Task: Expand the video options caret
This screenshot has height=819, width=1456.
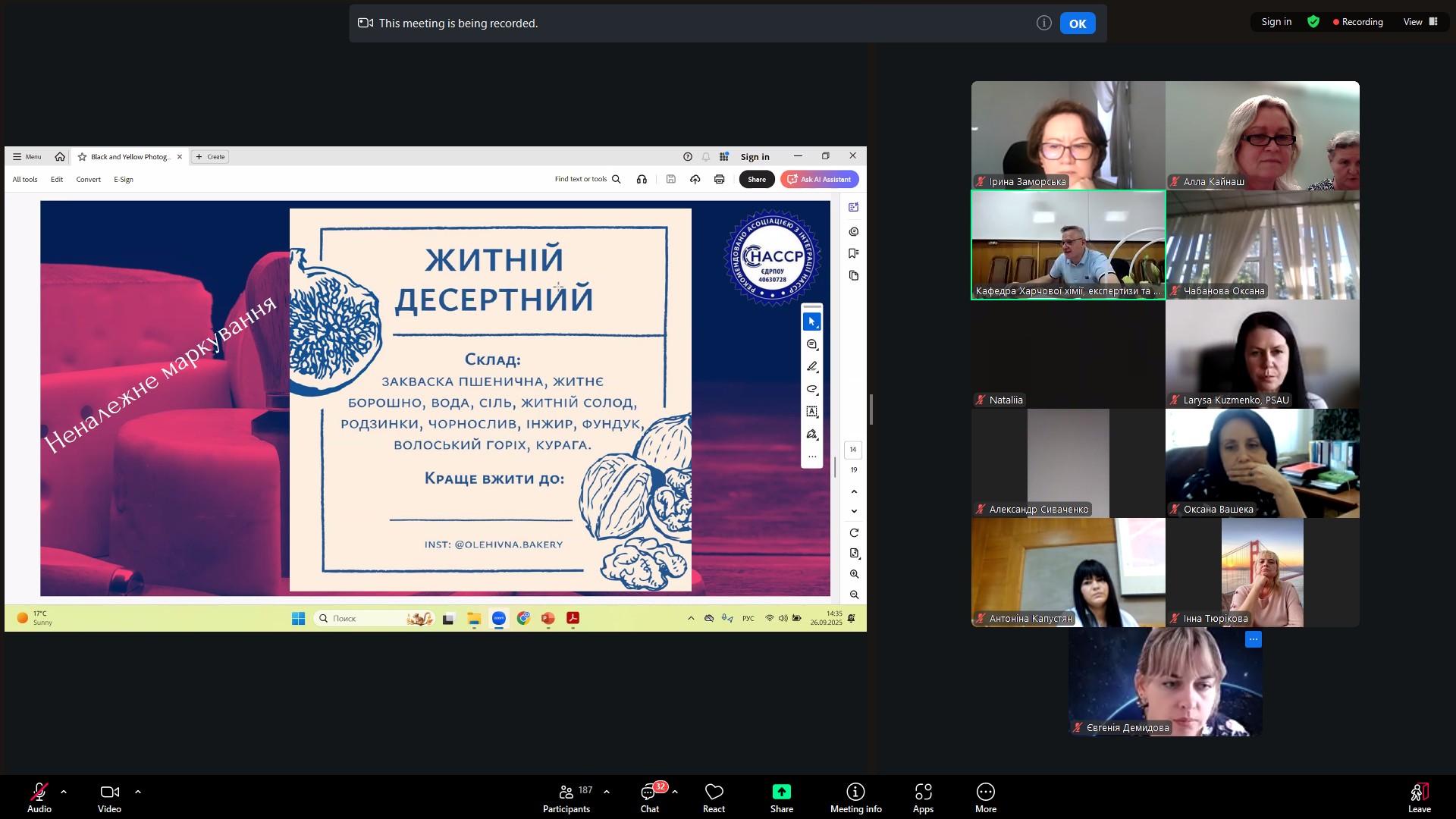Action: (138, 792)
